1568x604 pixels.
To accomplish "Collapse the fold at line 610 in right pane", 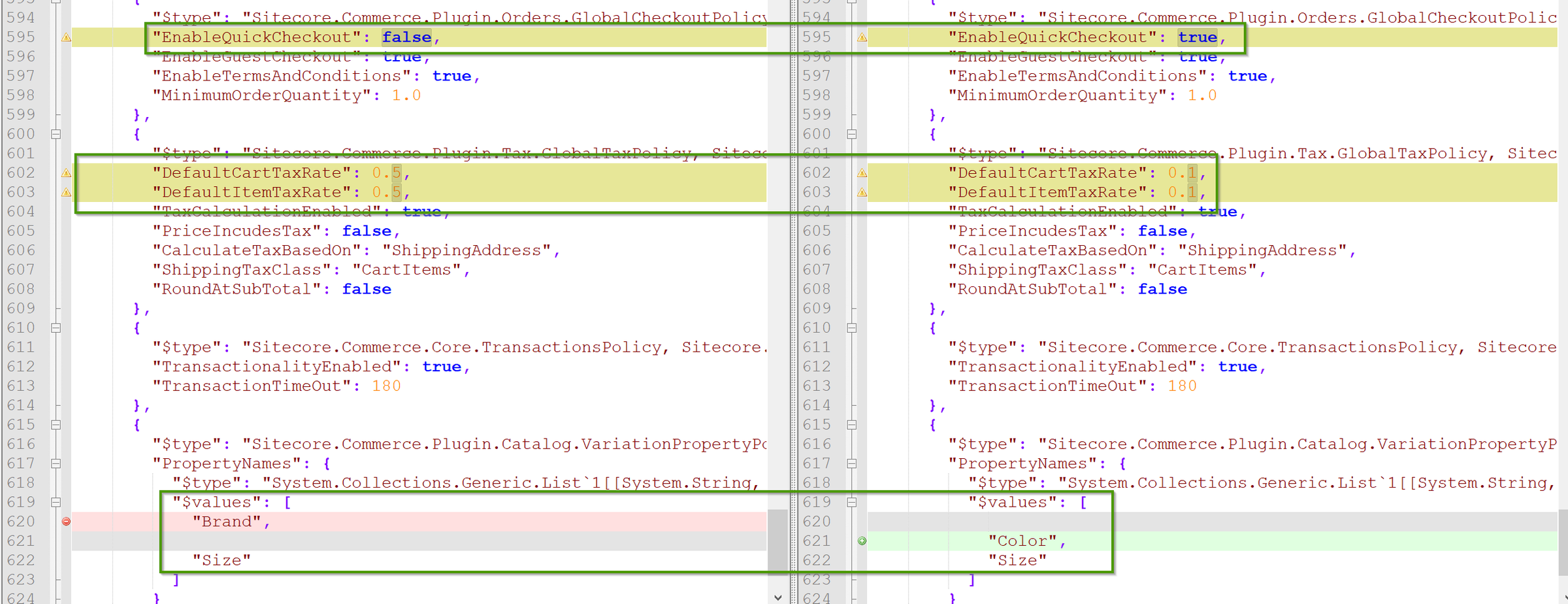I will tap(852, 328).
